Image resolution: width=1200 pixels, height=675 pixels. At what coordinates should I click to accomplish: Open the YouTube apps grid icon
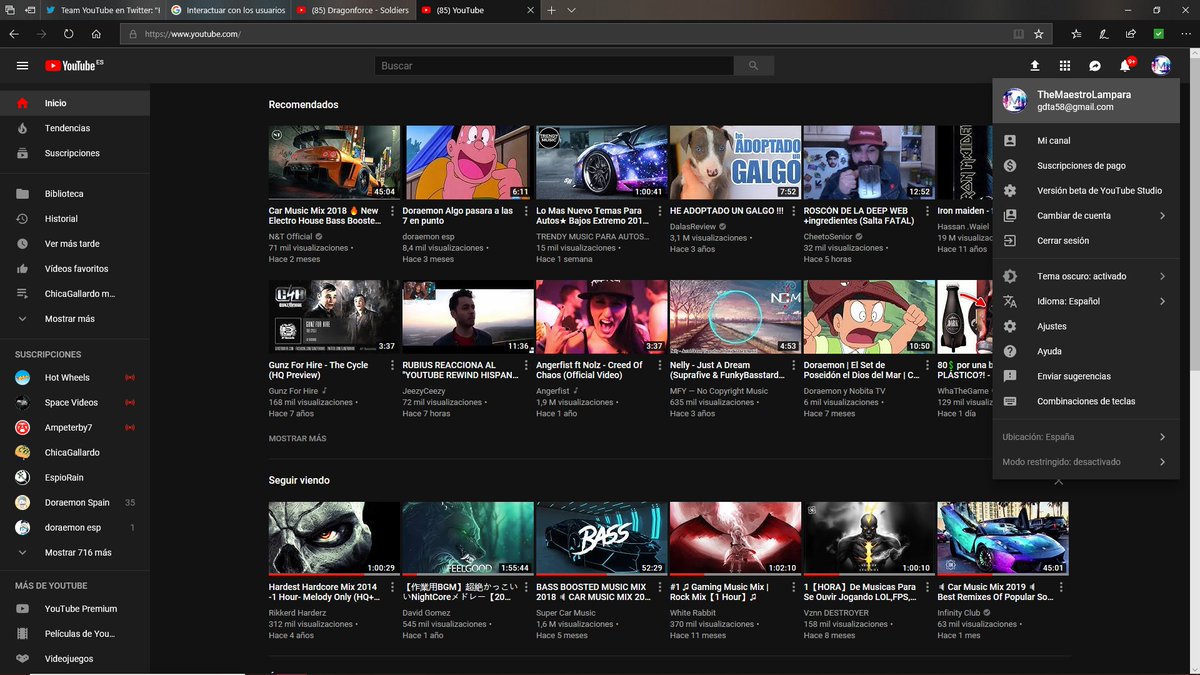pos(1065,66)
